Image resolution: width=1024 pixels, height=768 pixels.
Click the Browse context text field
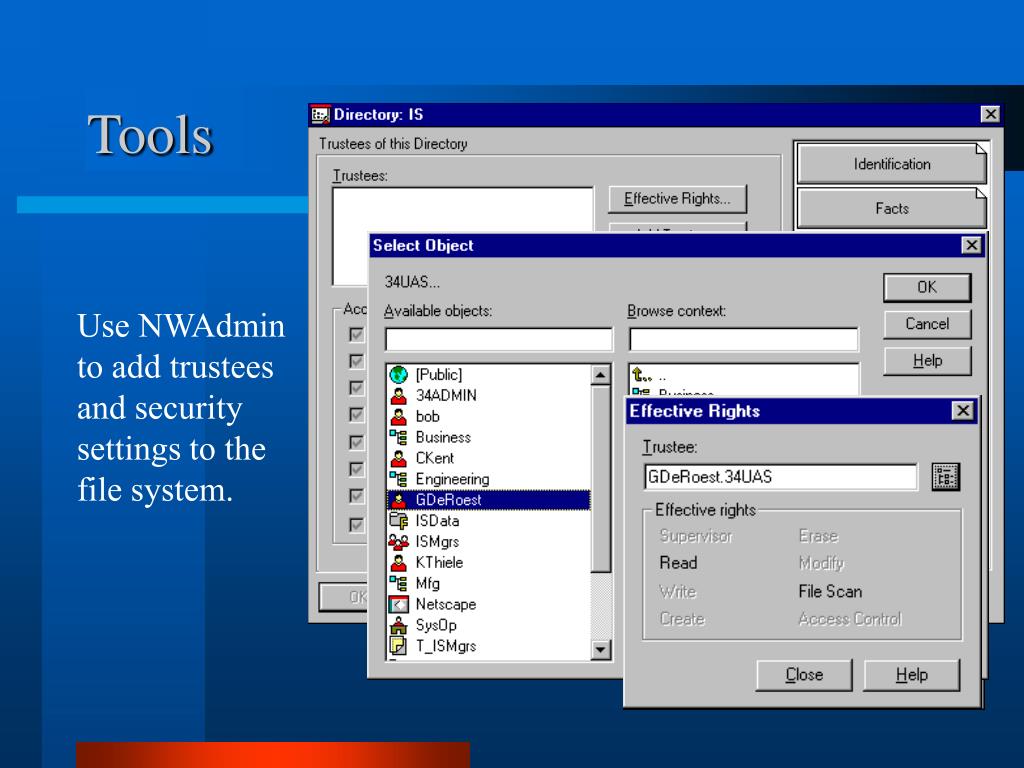point(743,340)
